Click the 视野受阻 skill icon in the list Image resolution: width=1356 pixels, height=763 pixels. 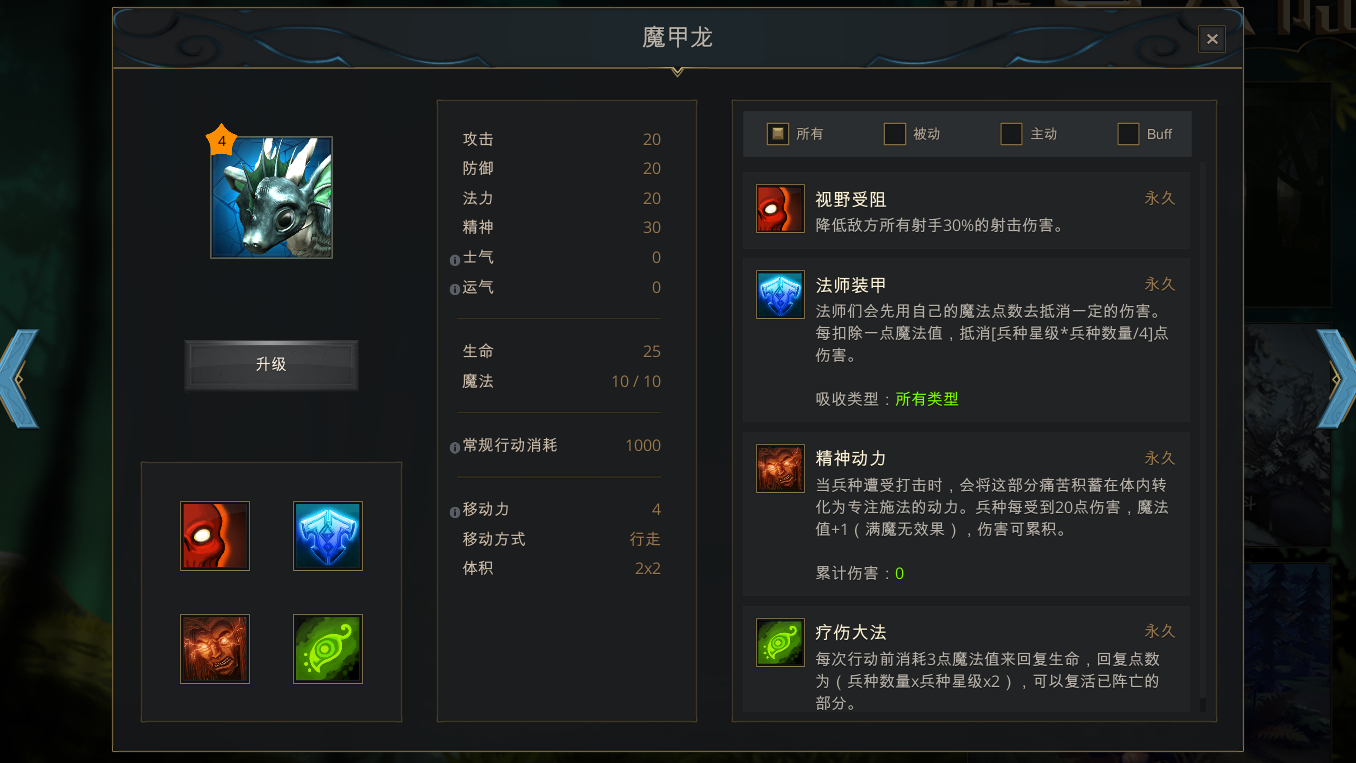tap(780, 209)
